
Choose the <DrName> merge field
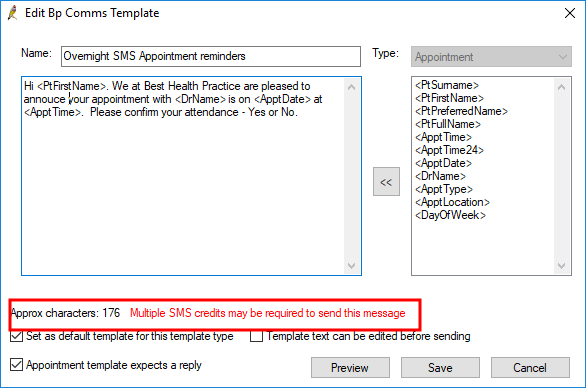(x=440, y=176)
